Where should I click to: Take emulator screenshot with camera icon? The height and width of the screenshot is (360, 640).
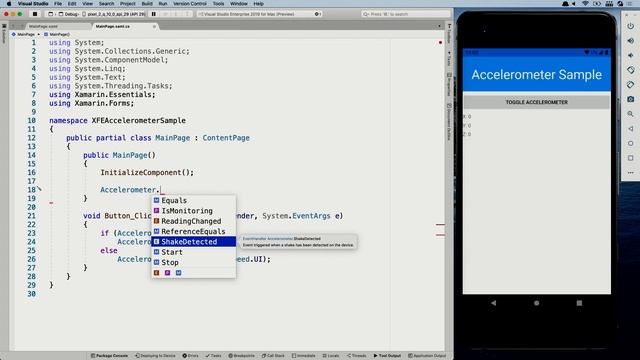(x=631, y=99)
